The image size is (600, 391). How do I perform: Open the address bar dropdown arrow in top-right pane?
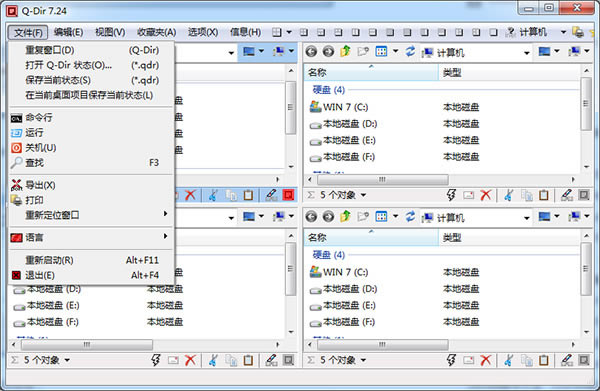coord(527,53)
